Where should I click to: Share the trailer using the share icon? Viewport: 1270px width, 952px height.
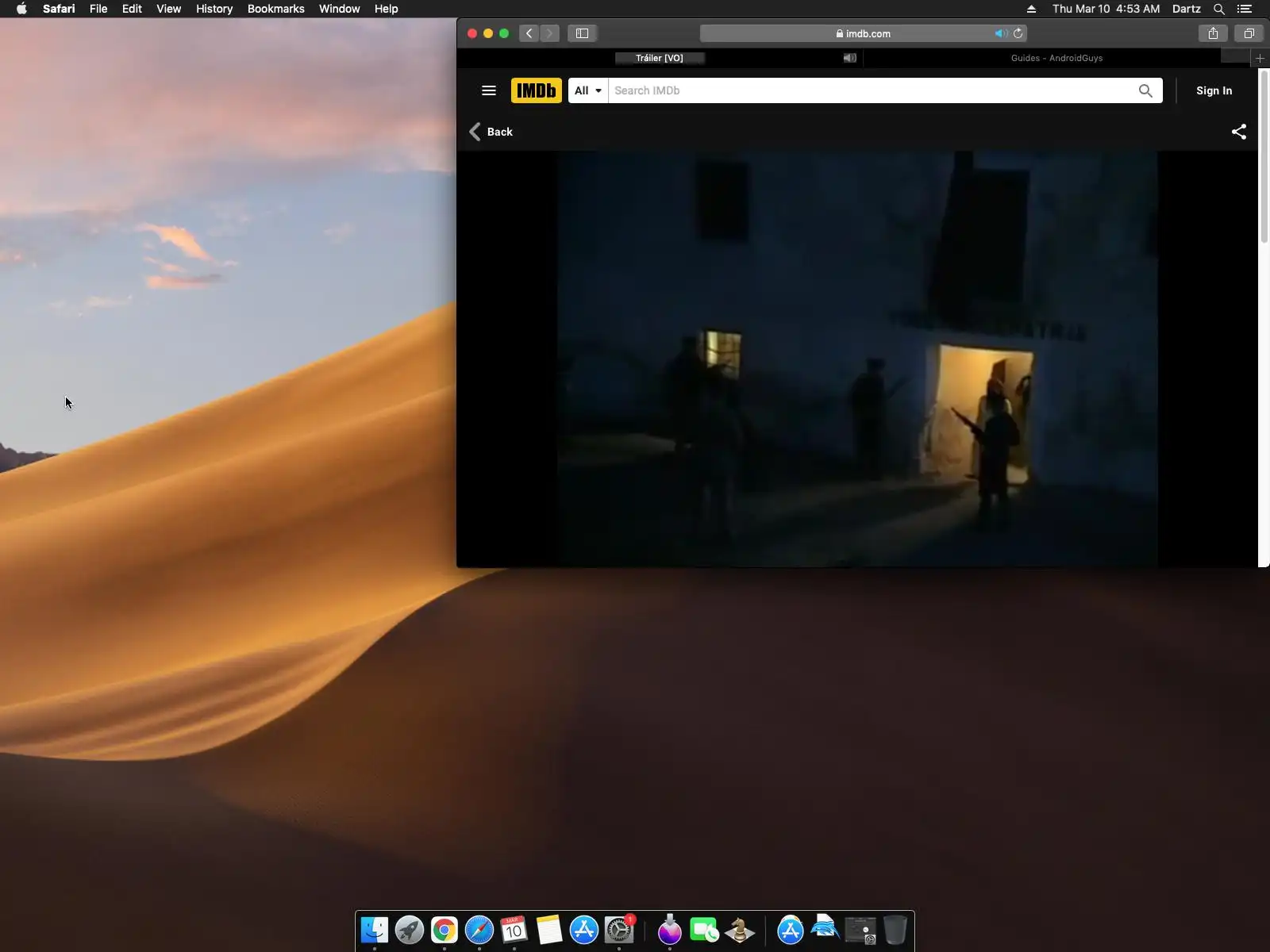(x=1238, y=132)
